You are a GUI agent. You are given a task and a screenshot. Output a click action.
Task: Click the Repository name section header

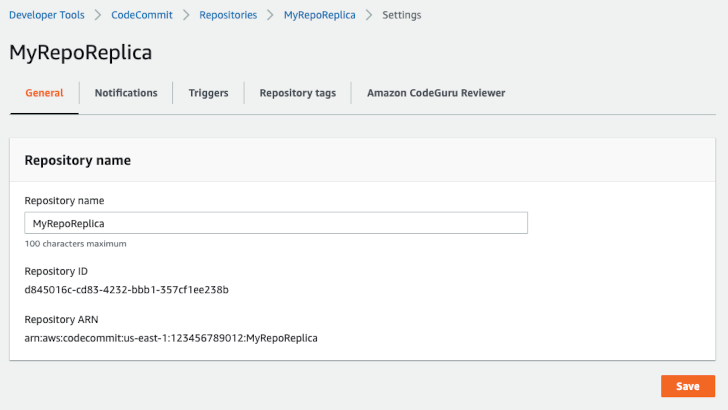click(78, 160)
